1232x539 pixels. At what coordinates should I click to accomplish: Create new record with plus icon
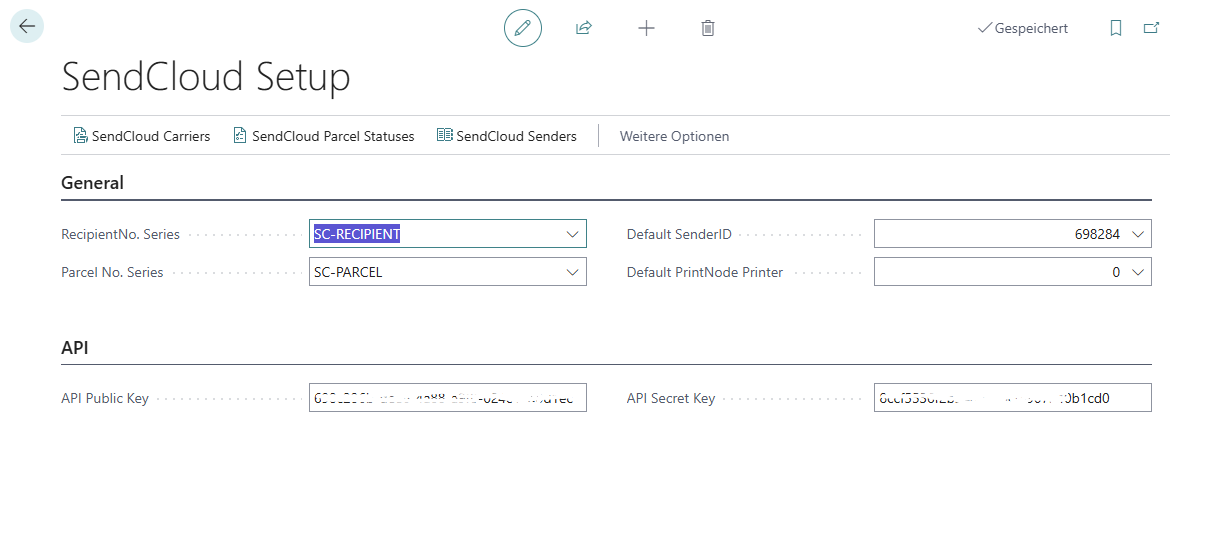[646, 28]
